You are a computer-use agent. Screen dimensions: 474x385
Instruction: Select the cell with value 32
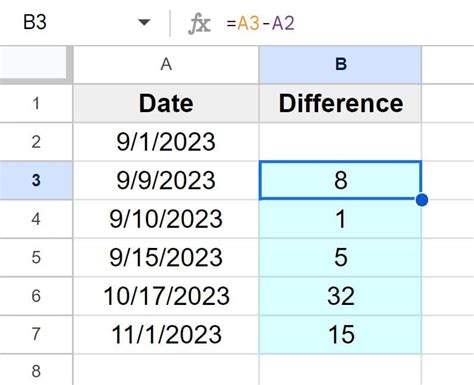pyautogui.click(x=340, y=296)
